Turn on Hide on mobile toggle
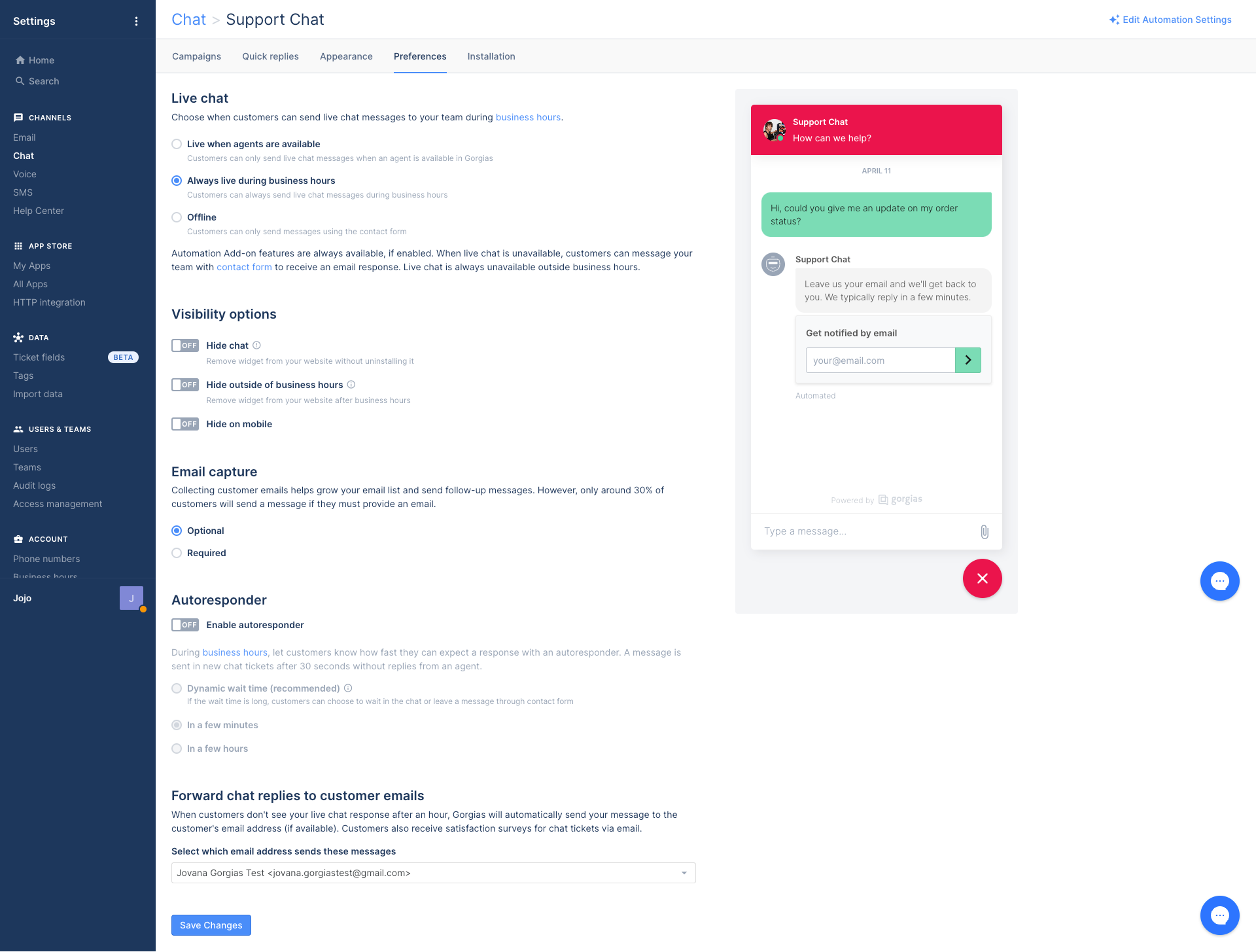 (185, 424)
